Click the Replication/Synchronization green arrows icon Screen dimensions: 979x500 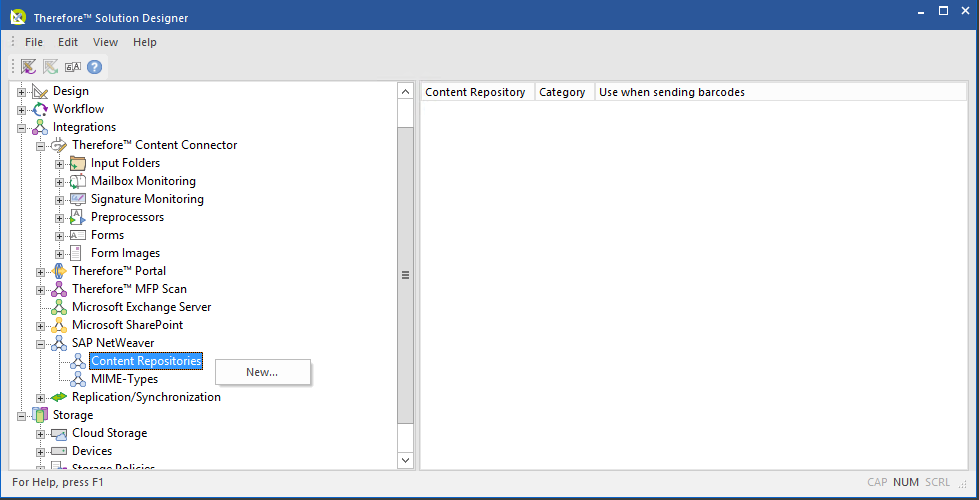[x=59, y=397]
